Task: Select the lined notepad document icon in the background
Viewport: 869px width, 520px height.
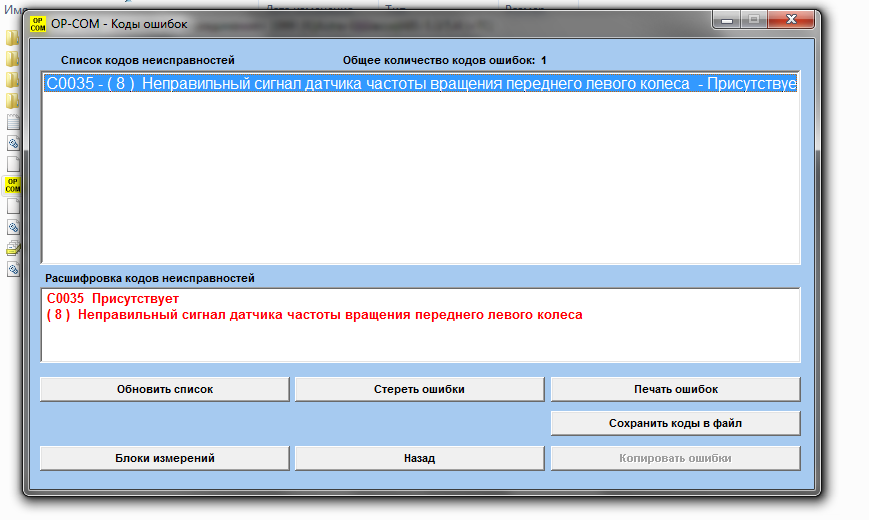Action: click(13, 122)
